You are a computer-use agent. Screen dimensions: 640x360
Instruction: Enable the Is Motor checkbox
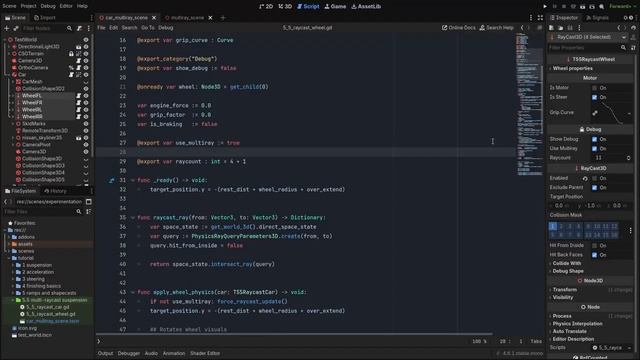(x=595, y=88)
